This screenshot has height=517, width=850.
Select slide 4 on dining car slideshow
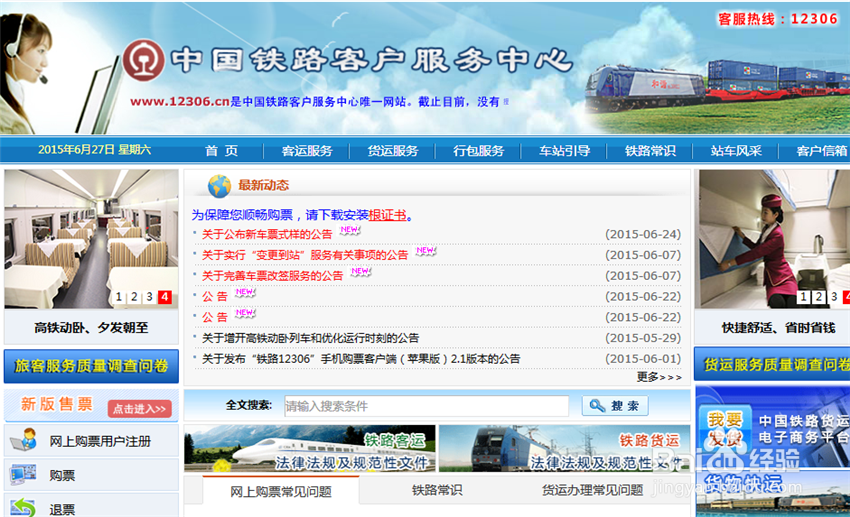(x=165, y=297)
